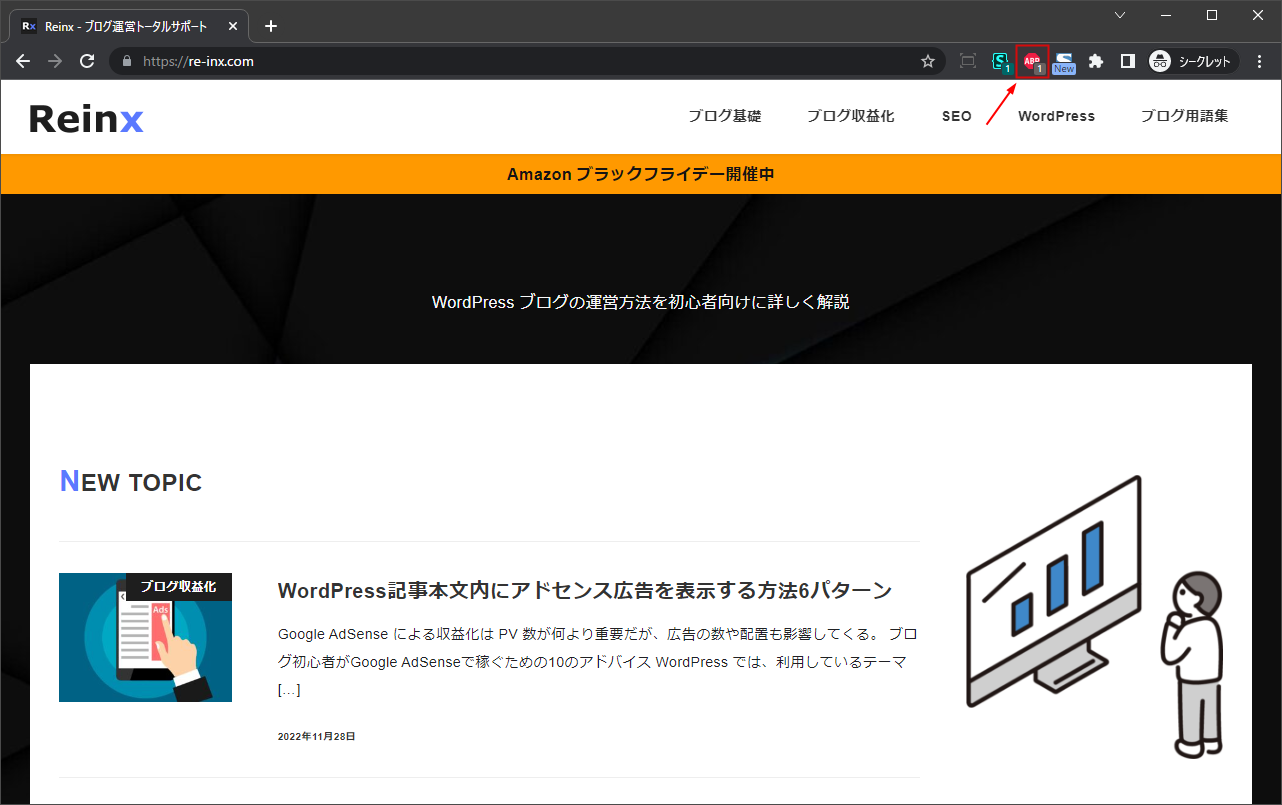The width and height of the screenshot is (1282, 805).
Task: Maximize the browser window
Action: click(1212, 15)
